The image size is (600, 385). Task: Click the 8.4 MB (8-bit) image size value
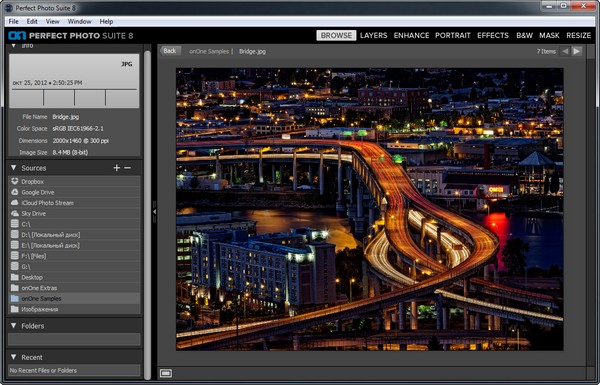click(70, 152)
